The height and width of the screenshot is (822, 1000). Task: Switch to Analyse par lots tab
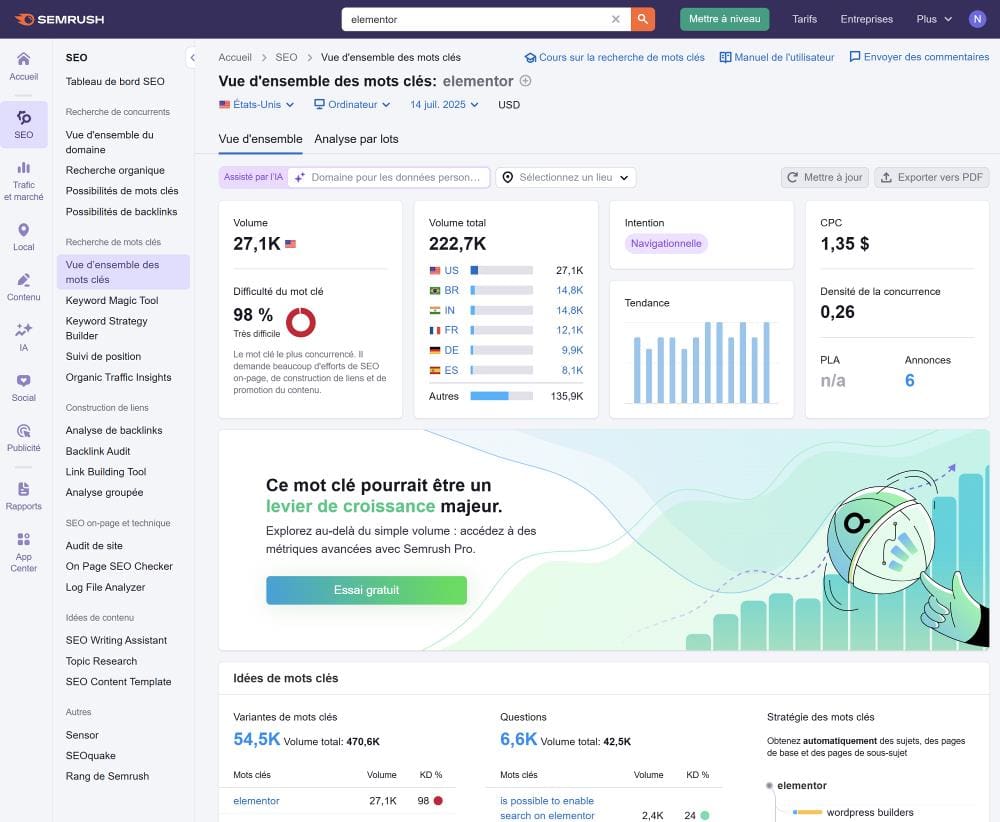click(356, 139)
